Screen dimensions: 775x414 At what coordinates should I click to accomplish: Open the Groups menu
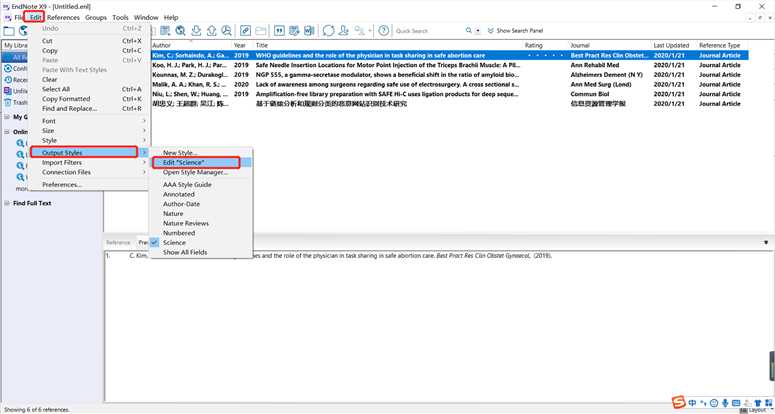[x=96, y=17]
